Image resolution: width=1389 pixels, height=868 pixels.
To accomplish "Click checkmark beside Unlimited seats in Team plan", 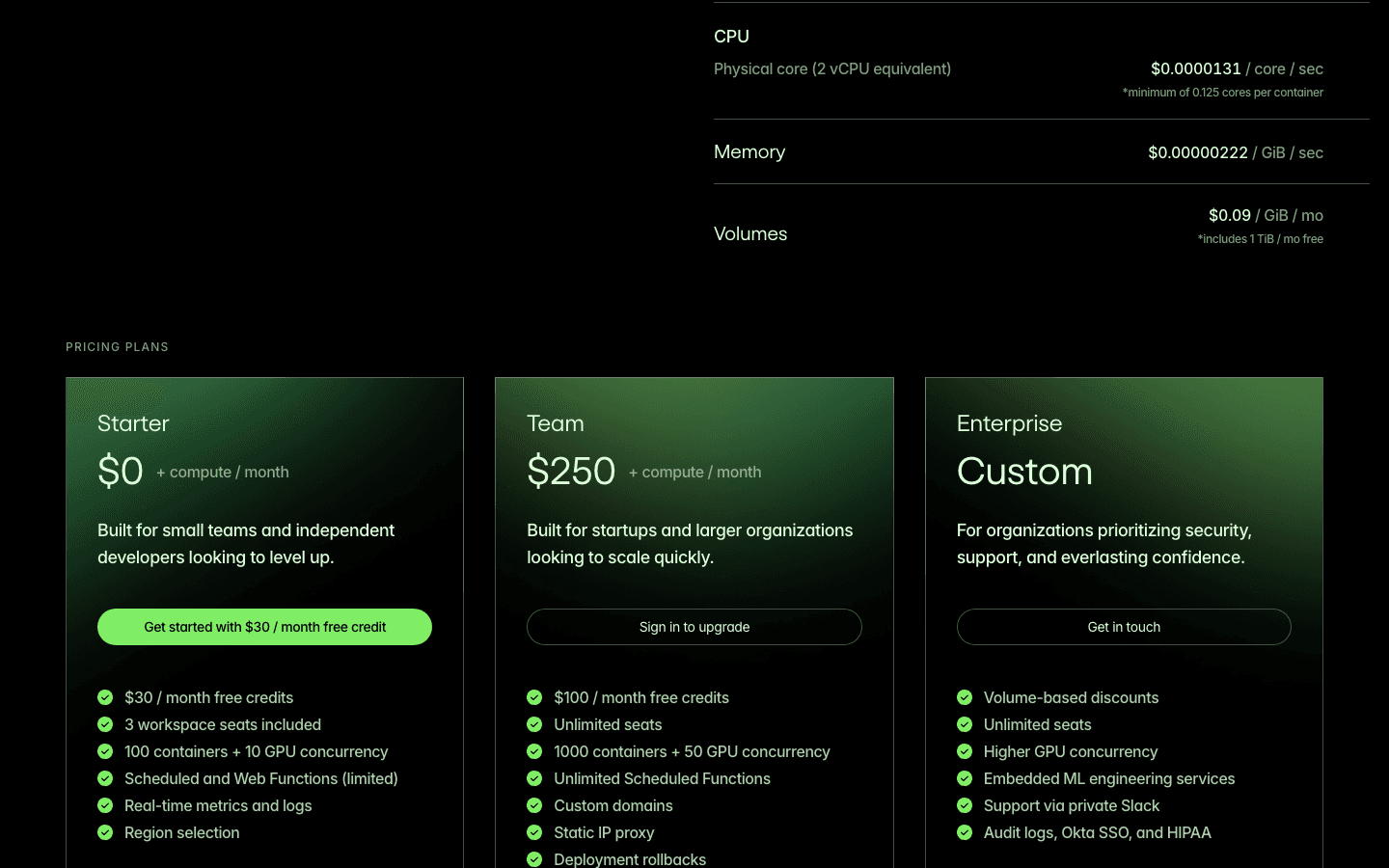I will pos(534,724).
